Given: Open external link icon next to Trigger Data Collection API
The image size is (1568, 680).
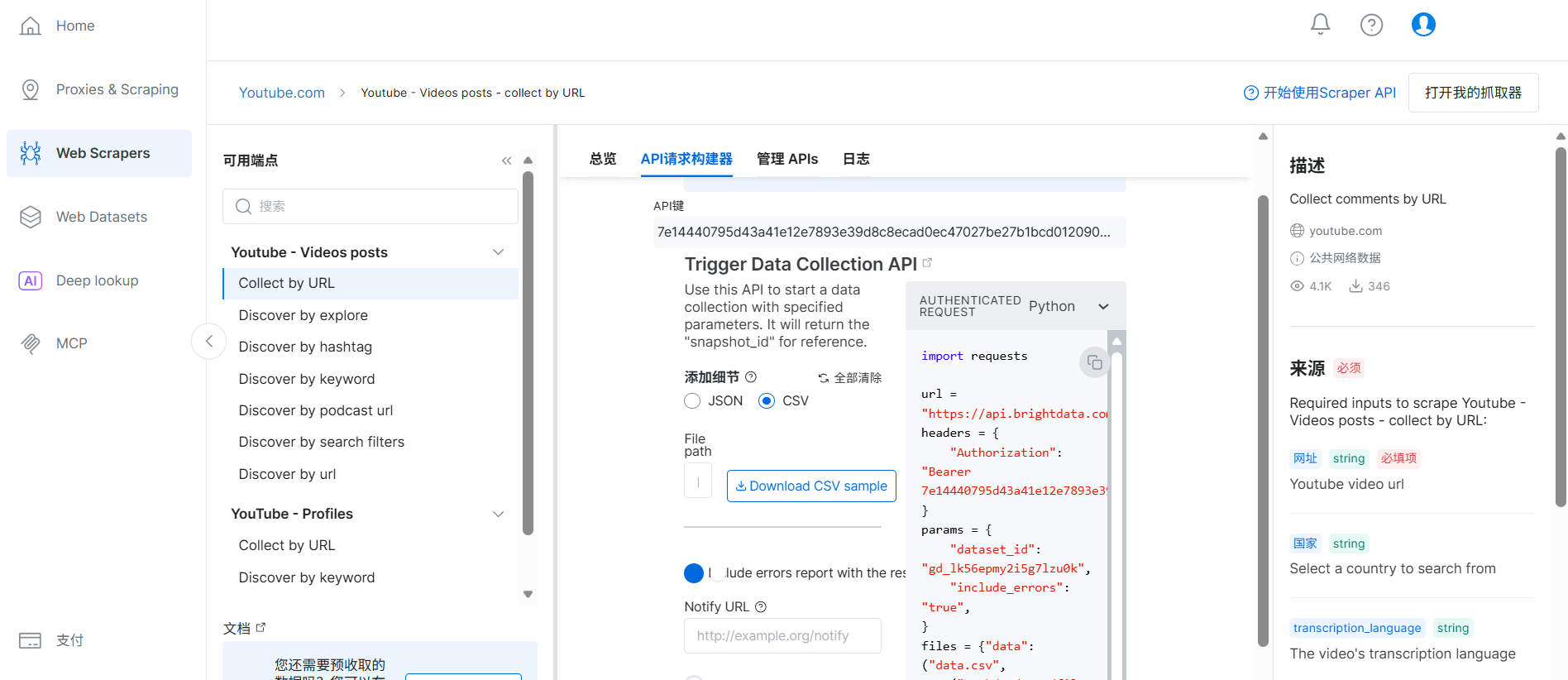Looking at the screenshot, I should (x=927, y=262).
